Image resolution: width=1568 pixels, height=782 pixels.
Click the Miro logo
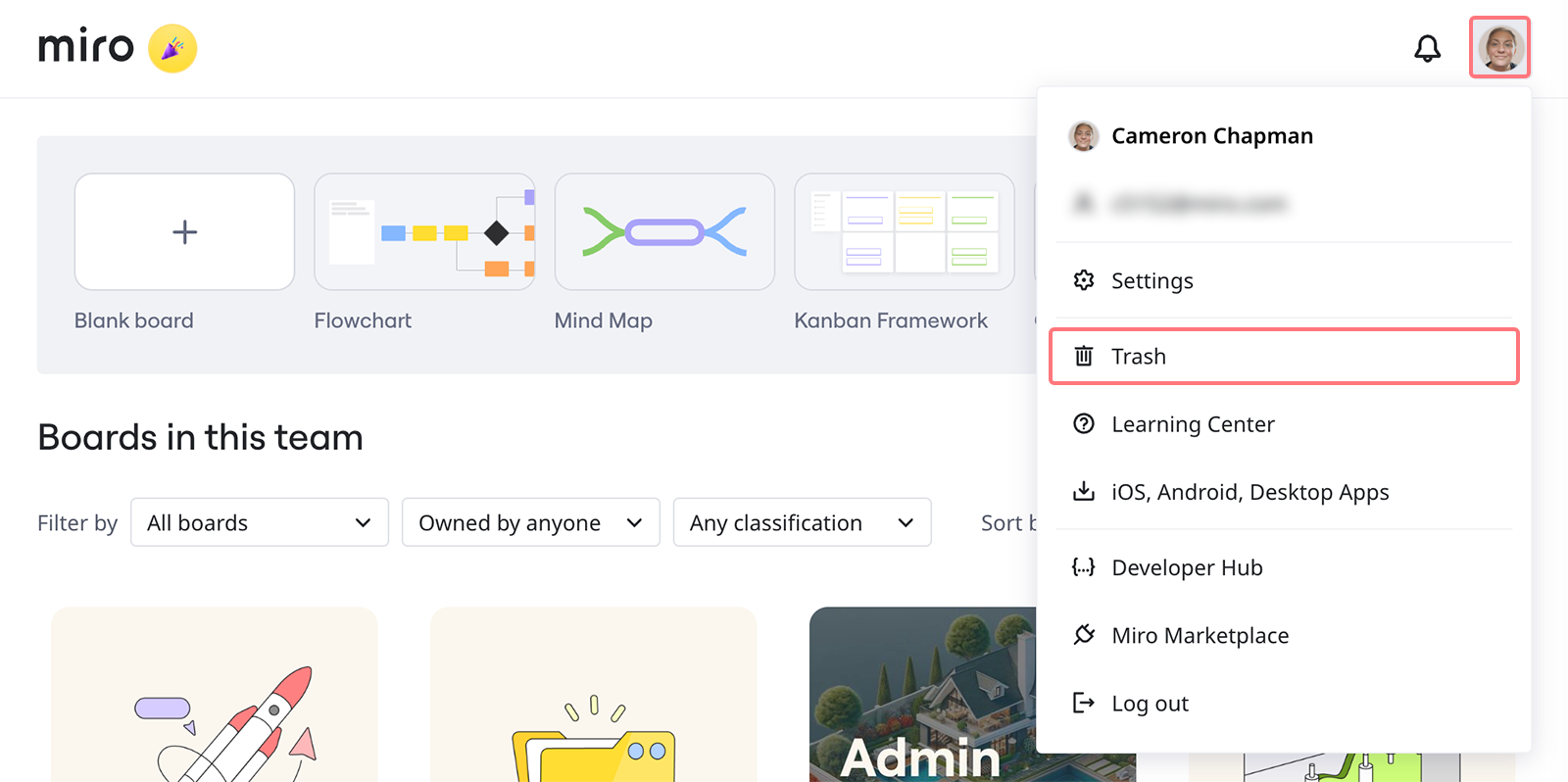tap(86, 47)
